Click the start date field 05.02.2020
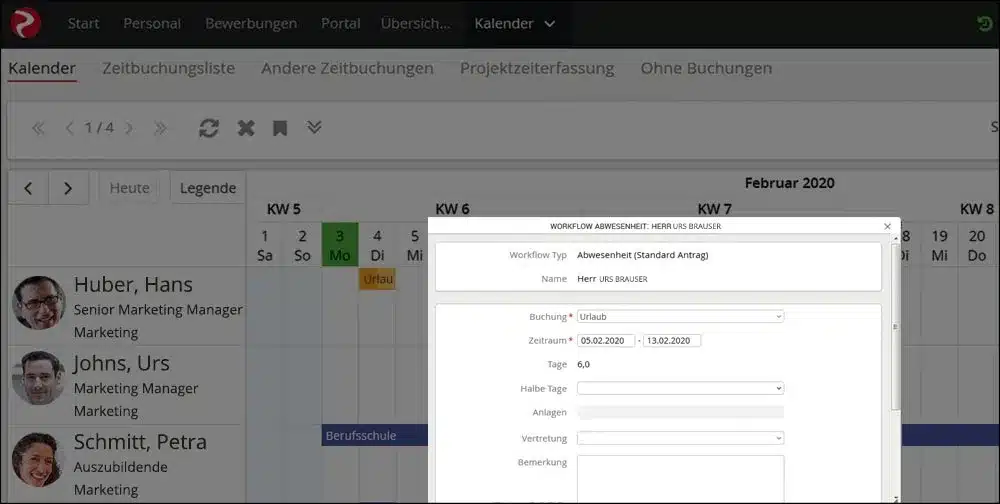 pyautogui.click(x=606, y=340)
